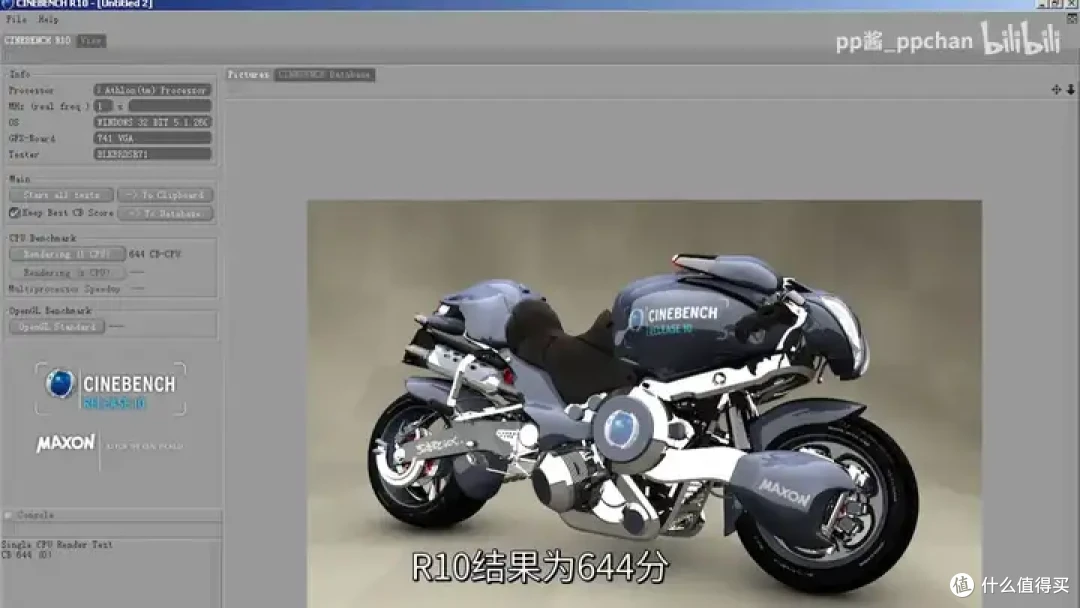Screen dimensions: 1080x608
Task: Open the Help menu
Action: [48, 19]
